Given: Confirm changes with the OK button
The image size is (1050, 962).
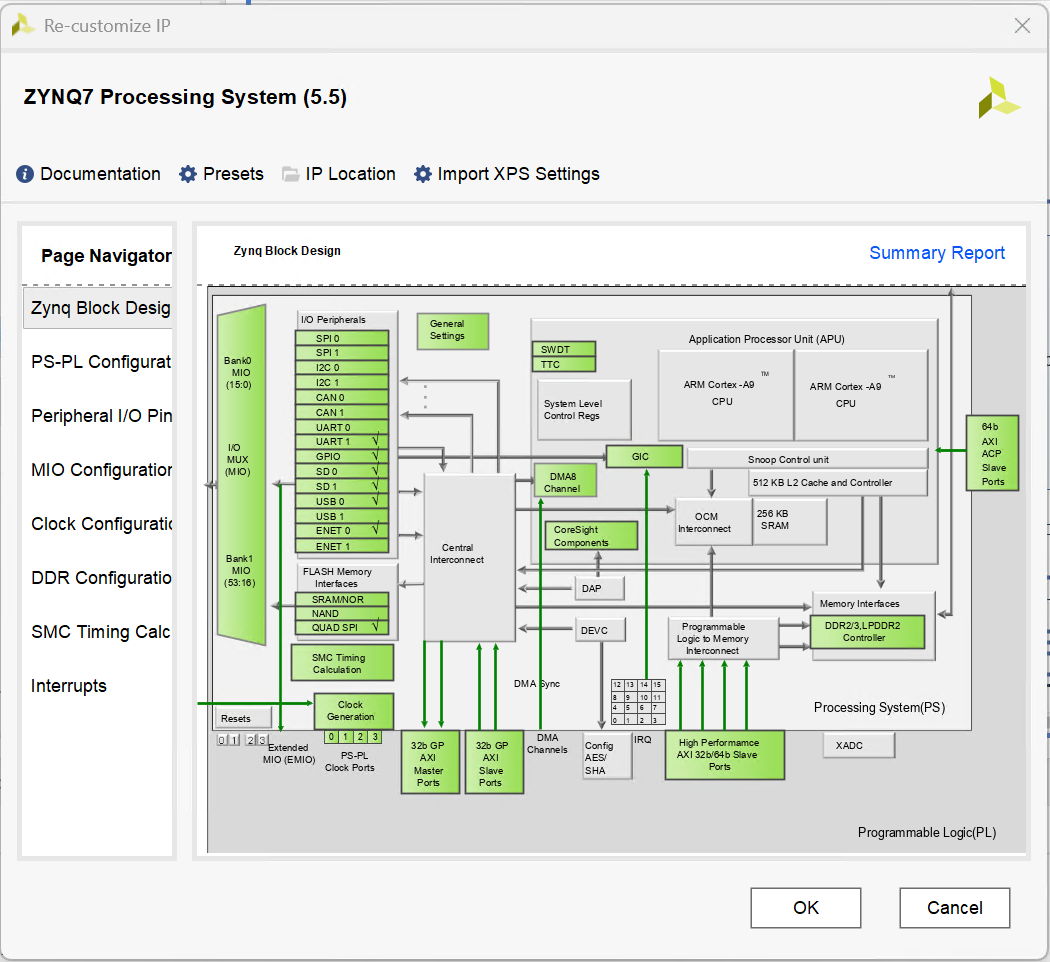Looking at the screenshot, I should (x=805, y=907).
